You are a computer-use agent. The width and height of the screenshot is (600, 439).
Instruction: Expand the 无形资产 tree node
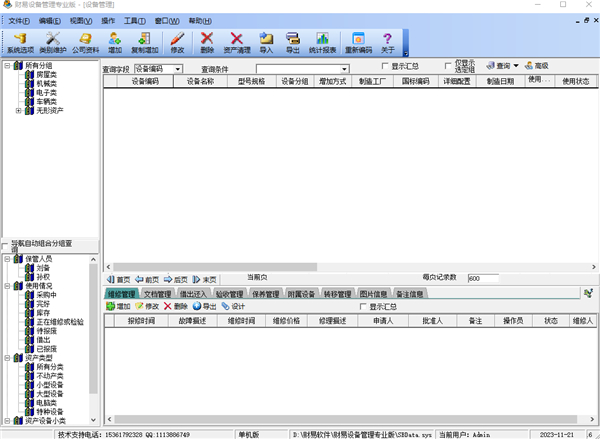pos(18,110)
